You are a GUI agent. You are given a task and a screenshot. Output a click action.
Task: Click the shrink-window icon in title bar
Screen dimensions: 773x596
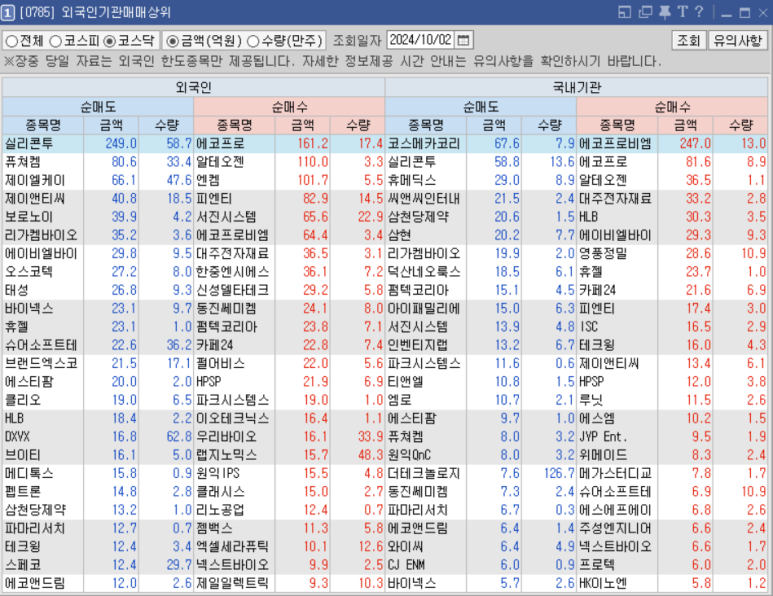[624, 12]
